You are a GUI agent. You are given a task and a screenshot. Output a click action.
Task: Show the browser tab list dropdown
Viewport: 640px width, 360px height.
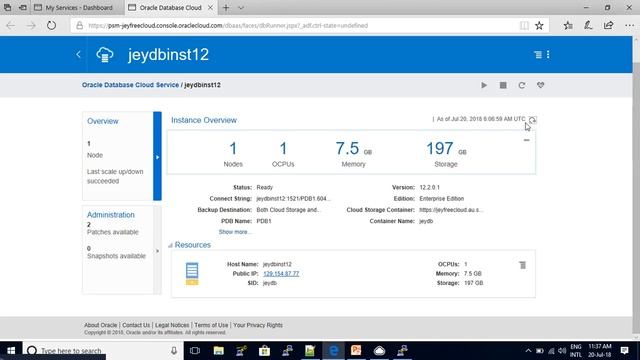tap(241, 7)
